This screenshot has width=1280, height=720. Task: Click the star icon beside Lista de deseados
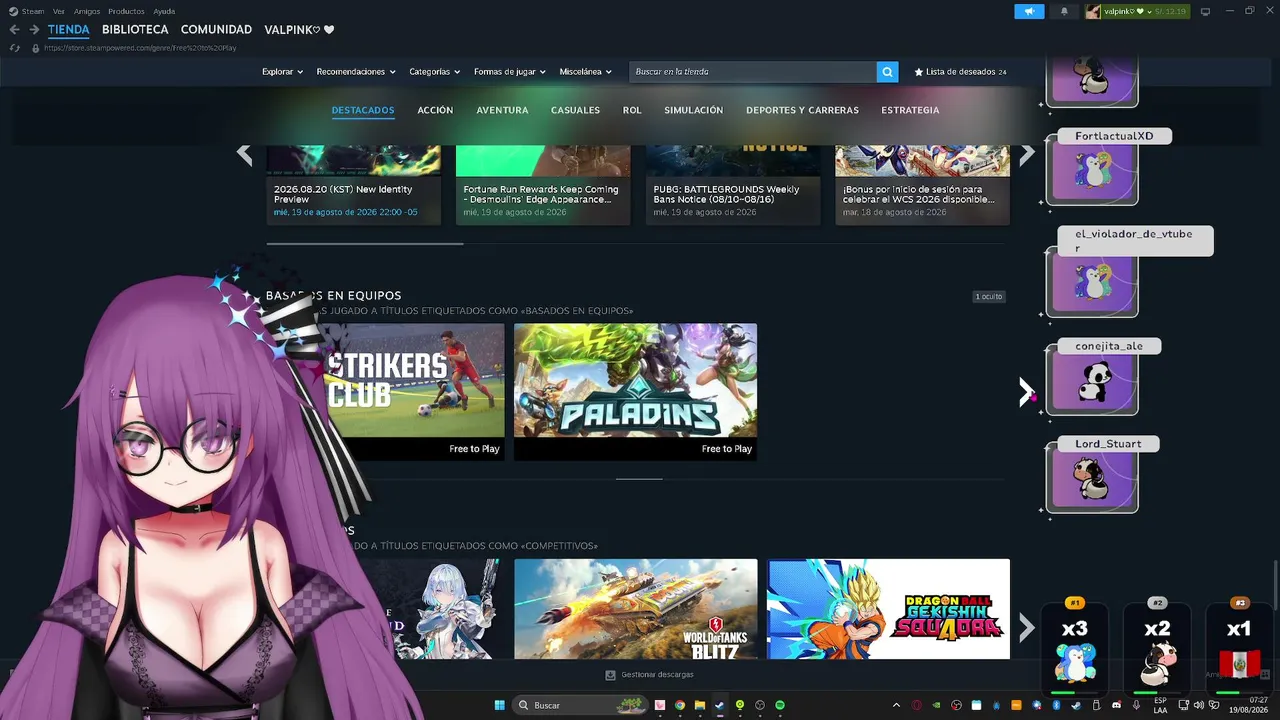click(x=919, y=72)
